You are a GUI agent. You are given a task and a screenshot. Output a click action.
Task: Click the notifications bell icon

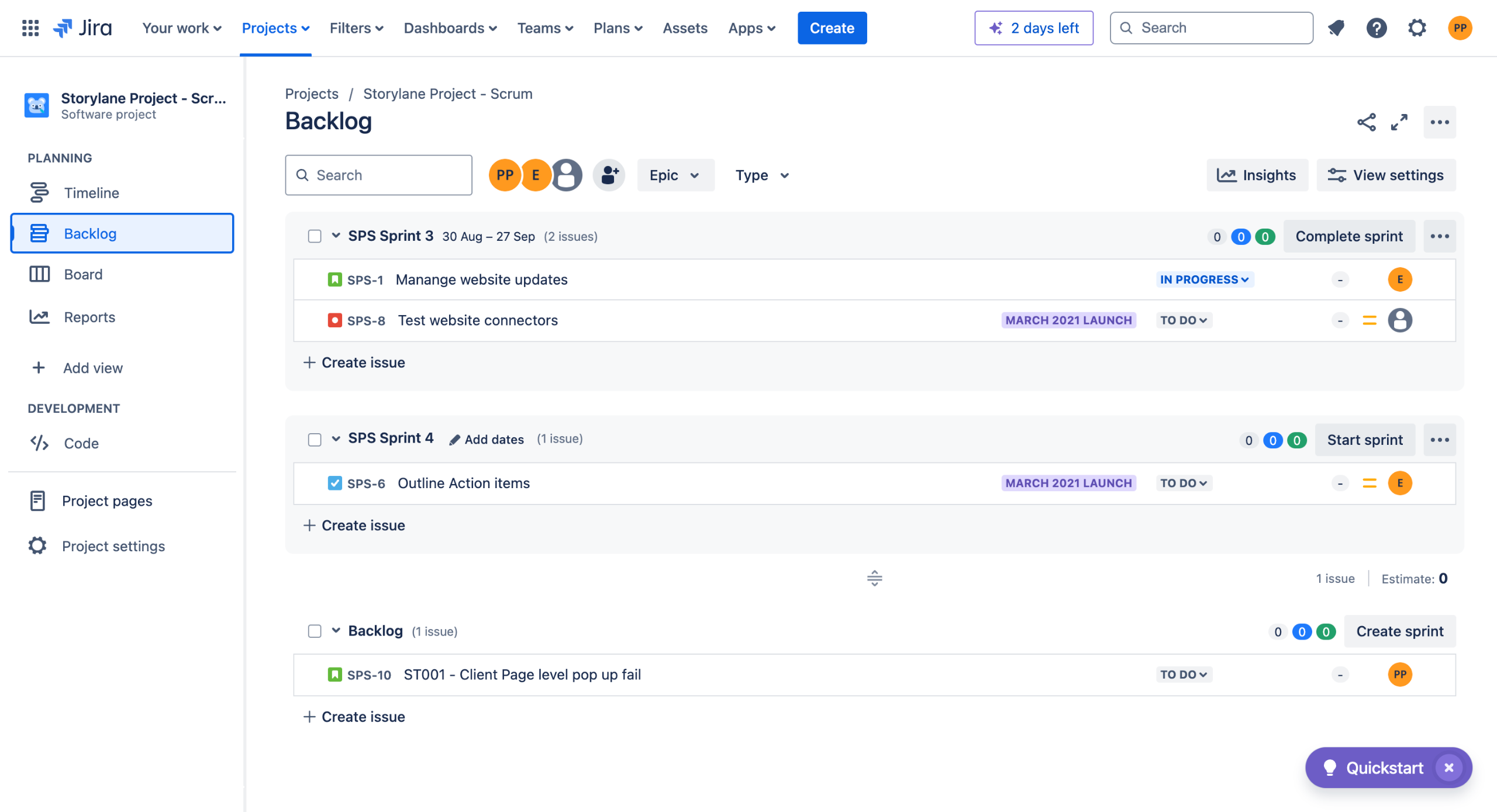pos(1336,27)
